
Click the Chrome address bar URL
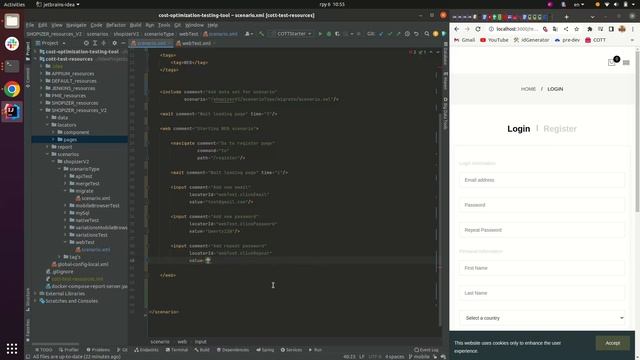(x=516, y=29)
